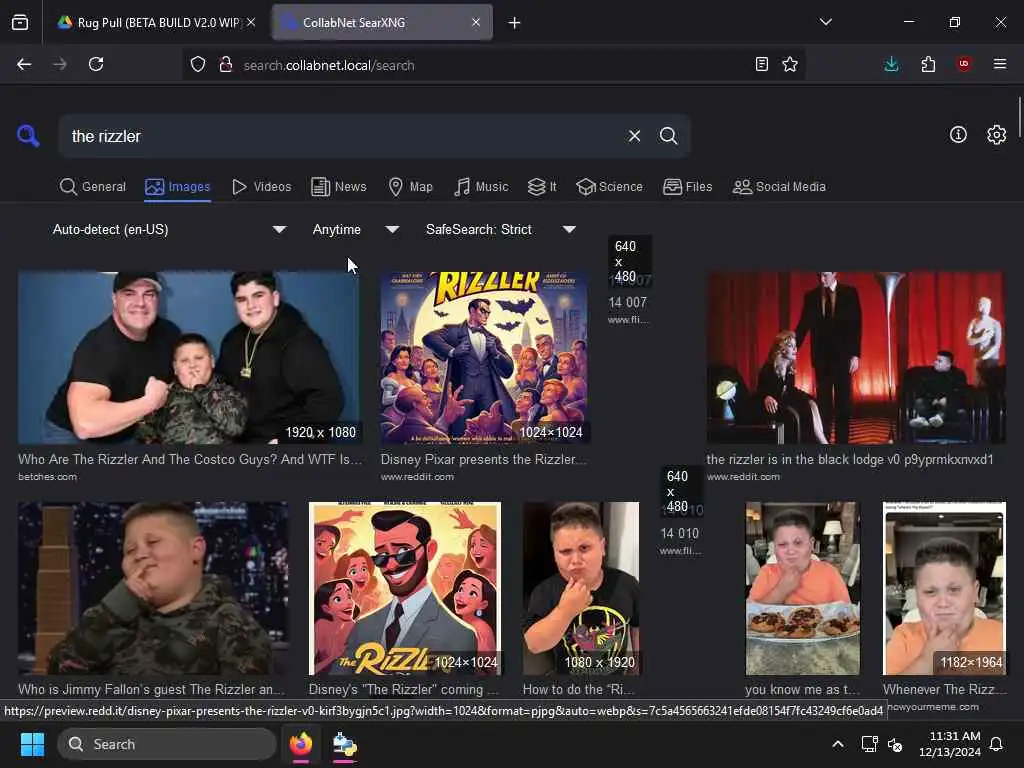Switch to the Videos category
Screen dimensions: 1024x768
click(x=262, y=187)
